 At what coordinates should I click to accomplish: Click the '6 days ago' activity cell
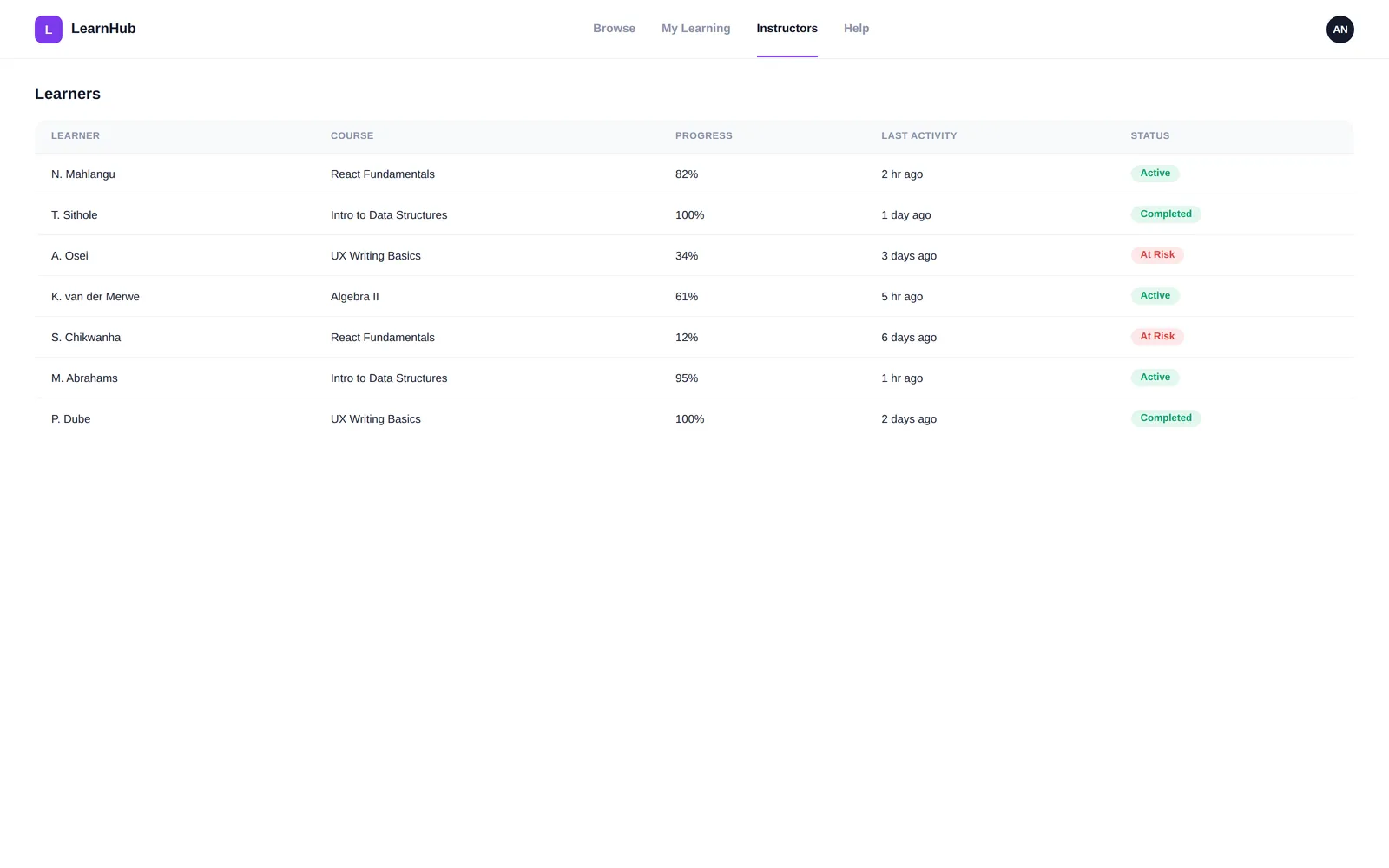coord(909,338)
